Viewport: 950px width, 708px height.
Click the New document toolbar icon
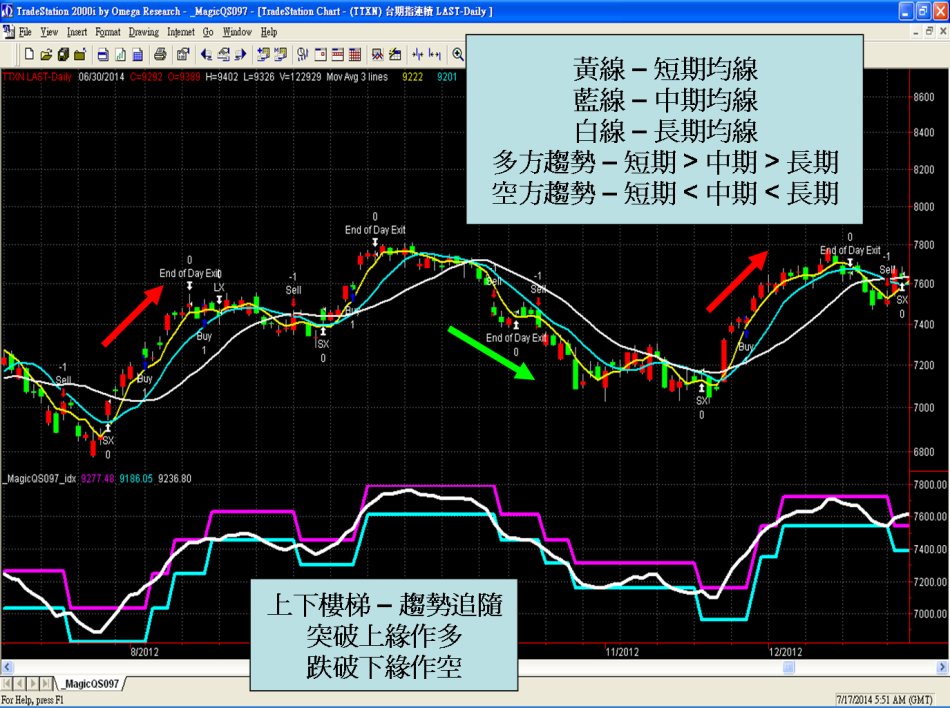29,54
